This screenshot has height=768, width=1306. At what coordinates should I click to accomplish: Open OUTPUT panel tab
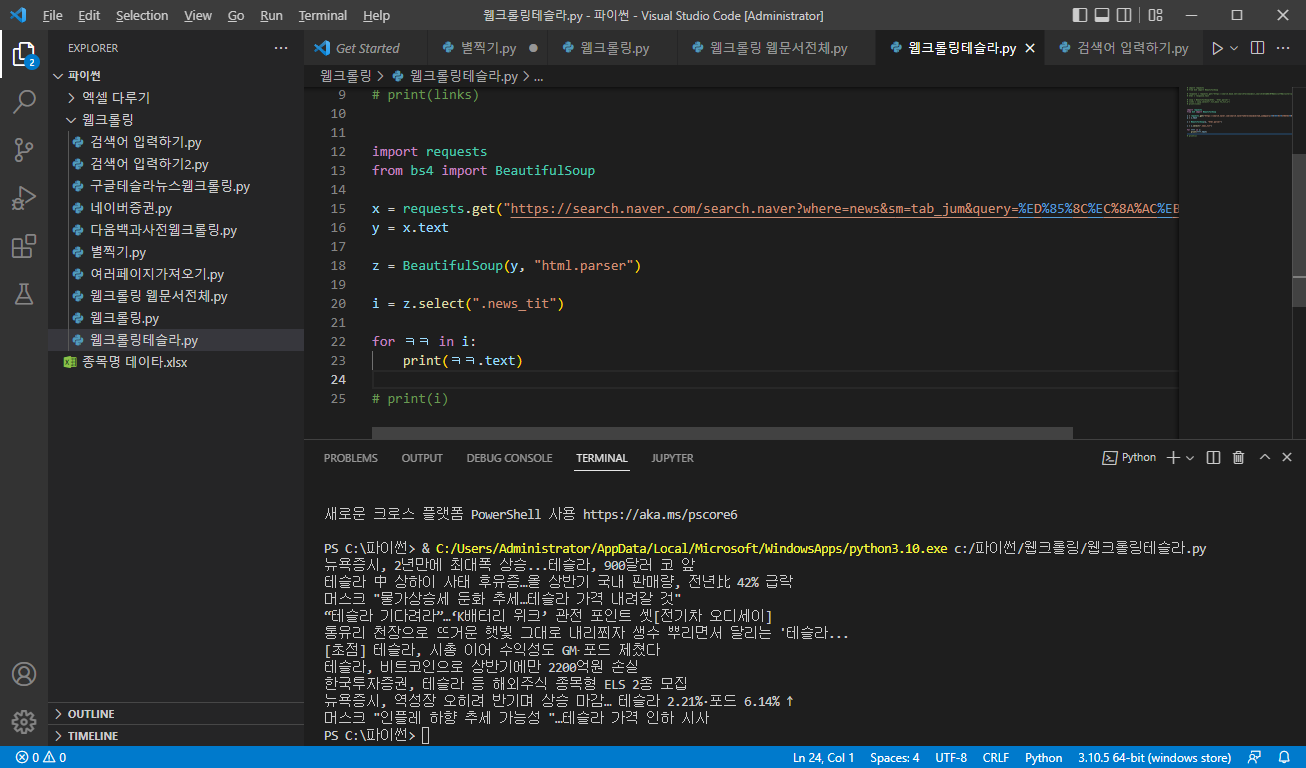coord(422,458)
